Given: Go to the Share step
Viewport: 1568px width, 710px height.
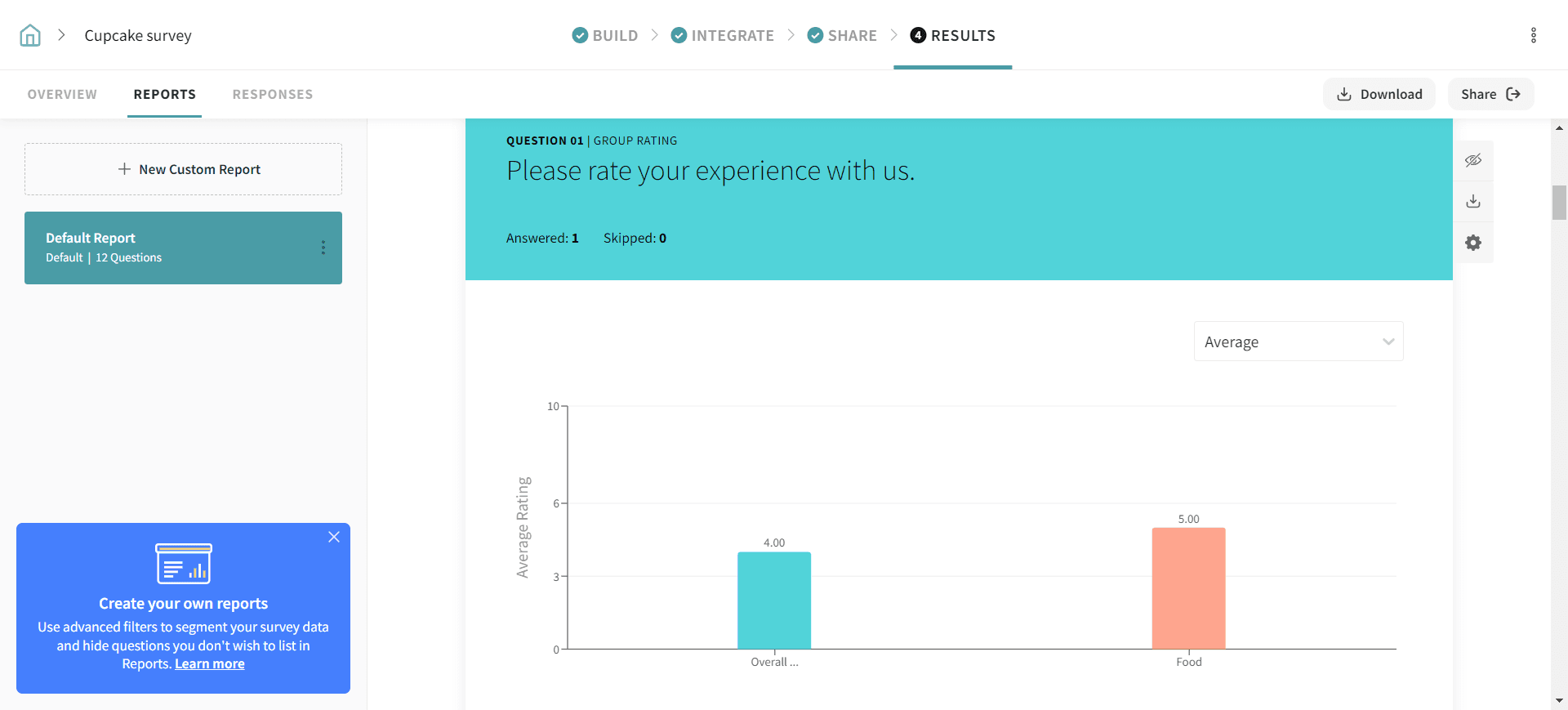Looking at the screenshot, I should 842,35.
